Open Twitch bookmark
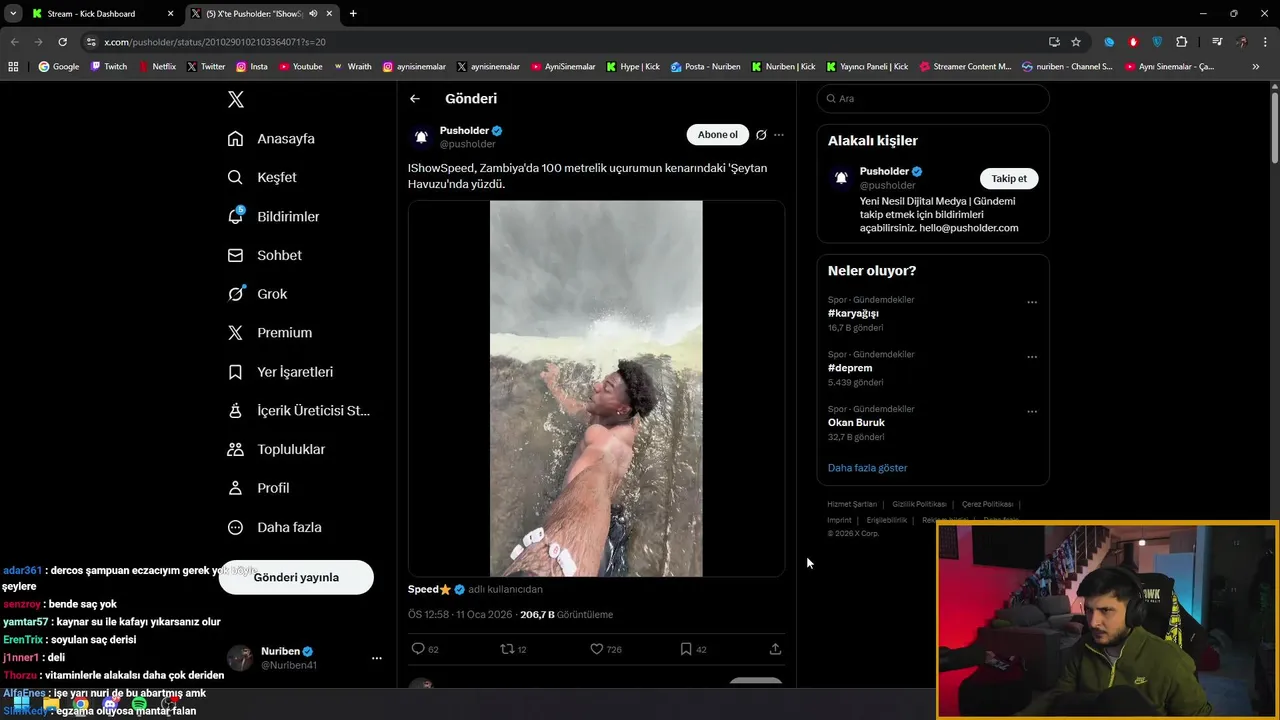The image size is (1280, 720). point(109,66)
